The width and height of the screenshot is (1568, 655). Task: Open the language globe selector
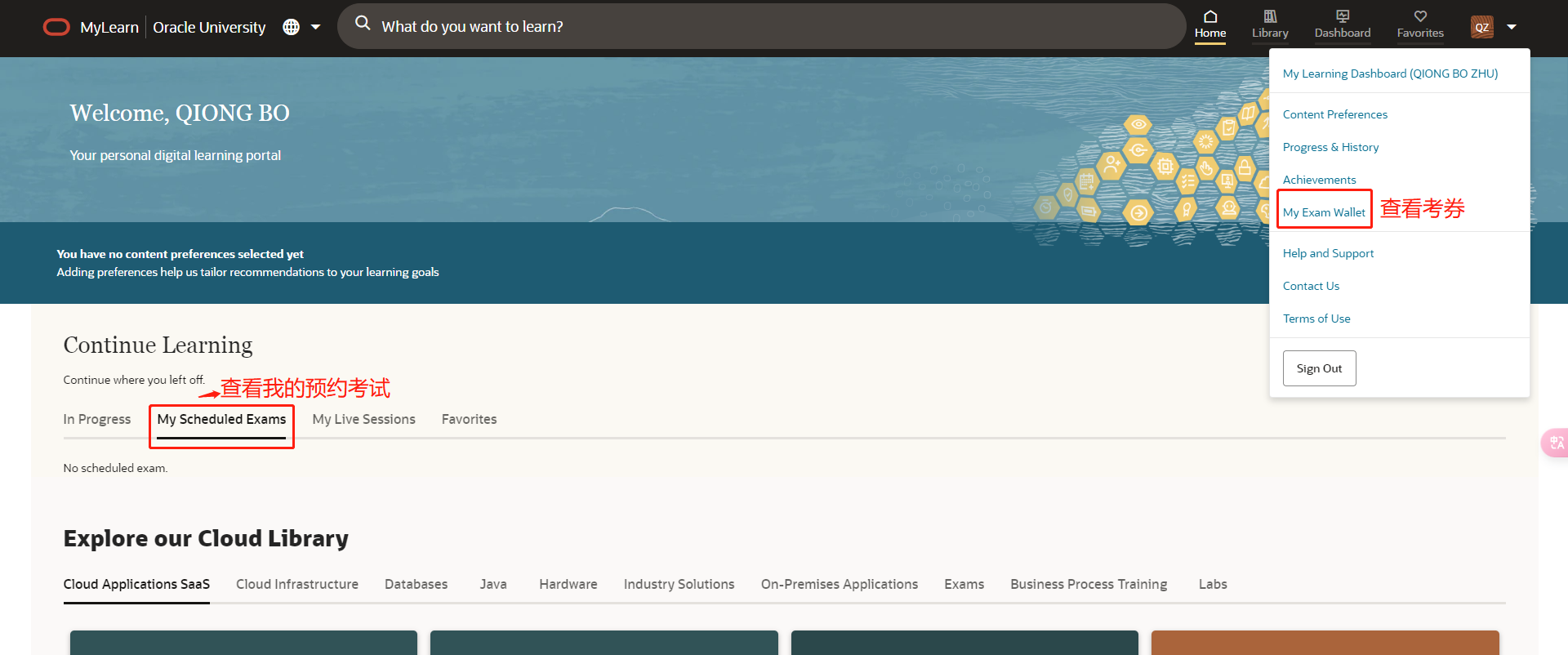(291, 27)
